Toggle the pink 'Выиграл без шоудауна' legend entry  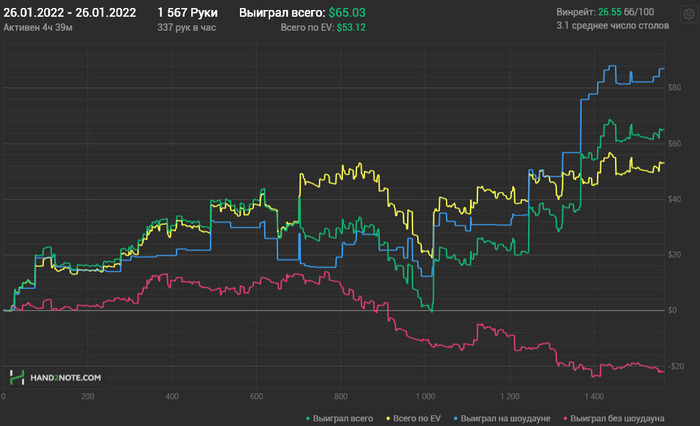click(x=614, y=418)
